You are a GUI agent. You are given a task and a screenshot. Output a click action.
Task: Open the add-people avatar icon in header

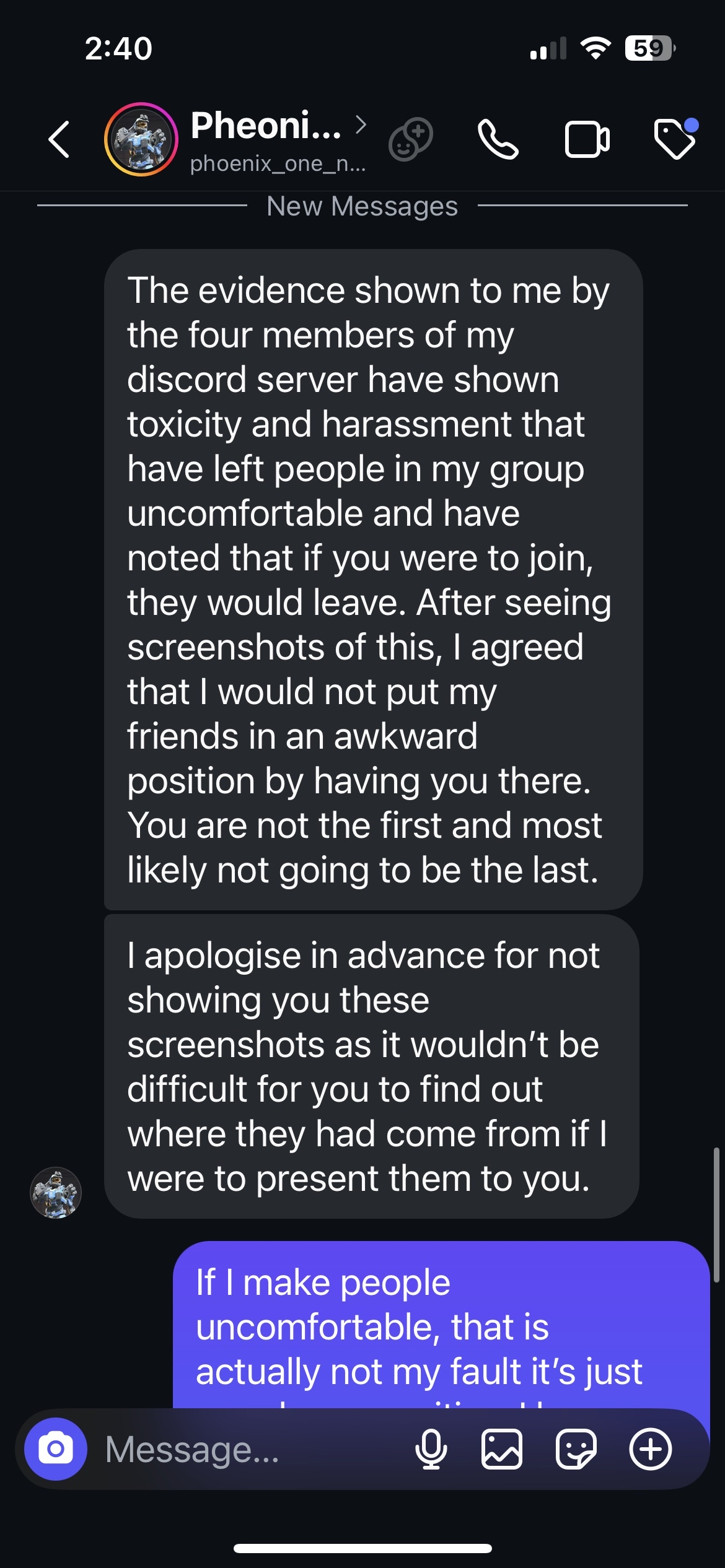tap(410, 139)
